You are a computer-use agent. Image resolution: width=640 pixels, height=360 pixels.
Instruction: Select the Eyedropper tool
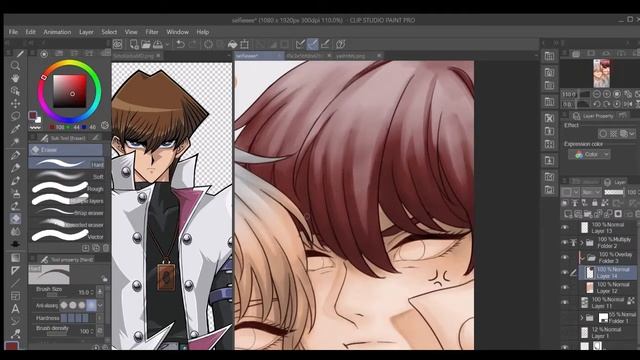(x=15, y=129)
